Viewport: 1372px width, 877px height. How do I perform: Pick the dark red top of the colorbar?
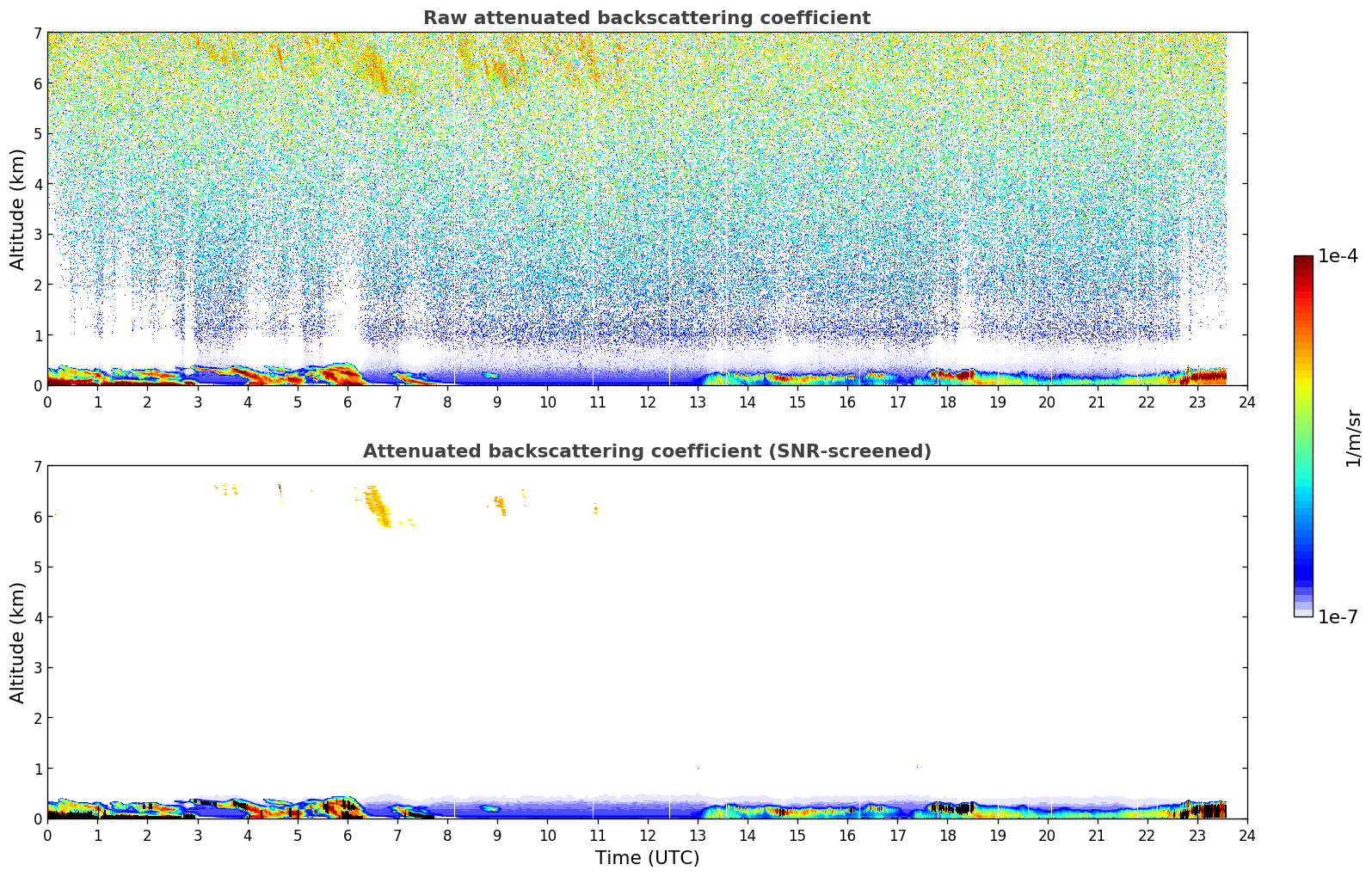(1302, 261)
